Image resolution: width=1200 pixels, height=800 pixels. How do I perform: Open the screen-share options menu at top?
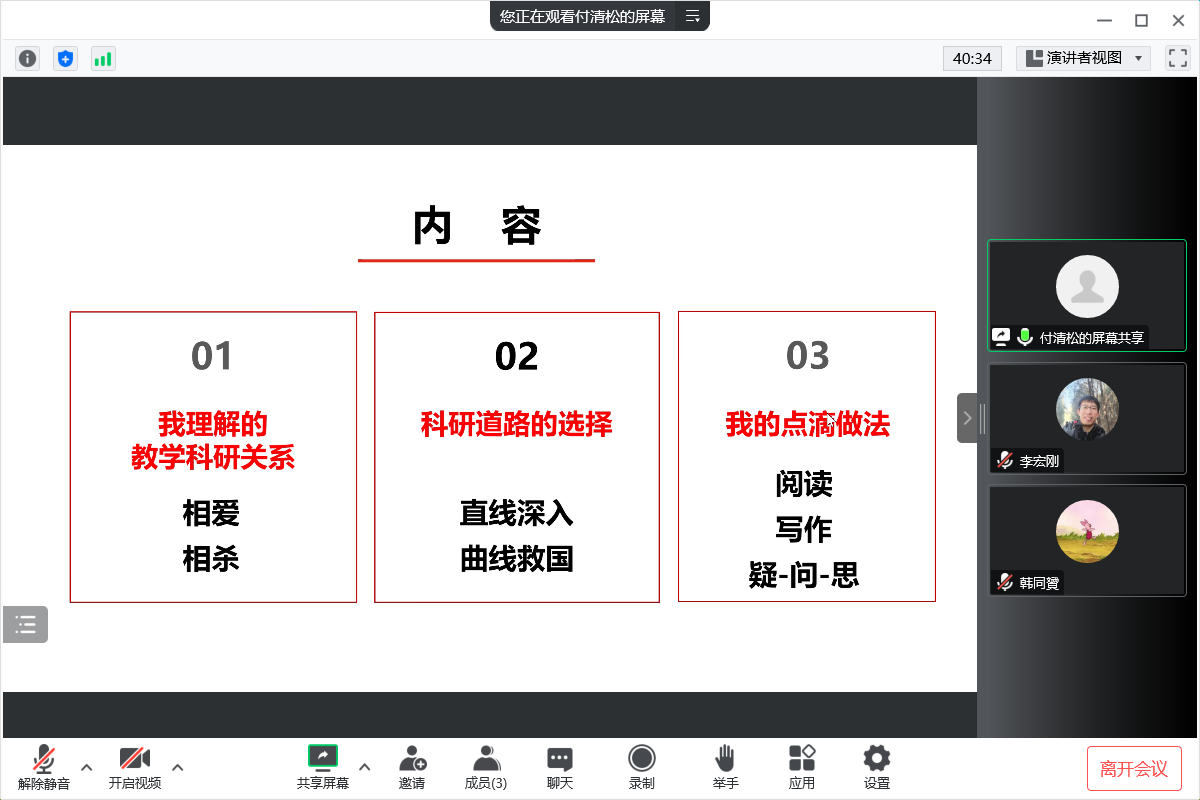692,16
